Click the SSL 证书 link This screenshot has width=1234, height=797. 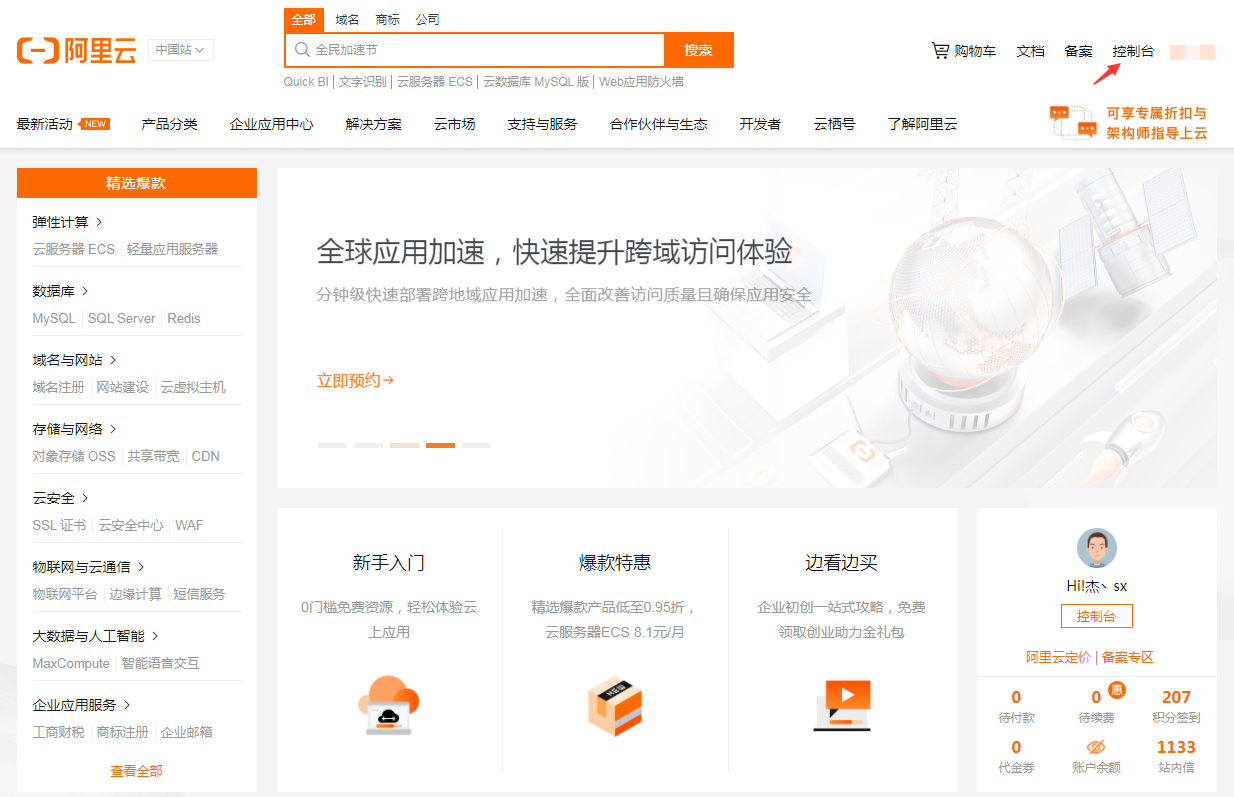[59, 525]
